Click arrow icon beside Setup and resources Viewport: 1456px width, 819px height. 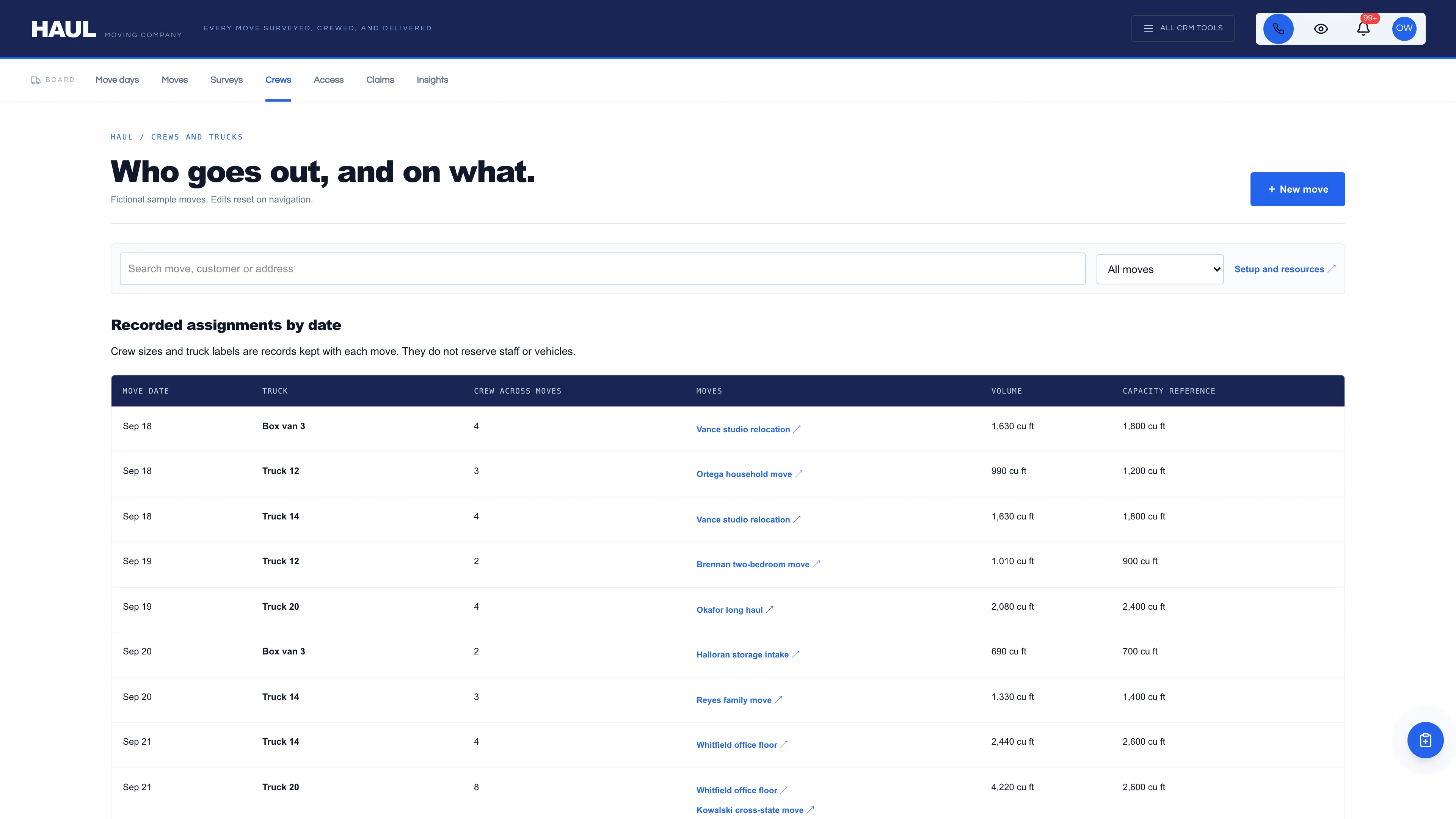point(1332,269)
